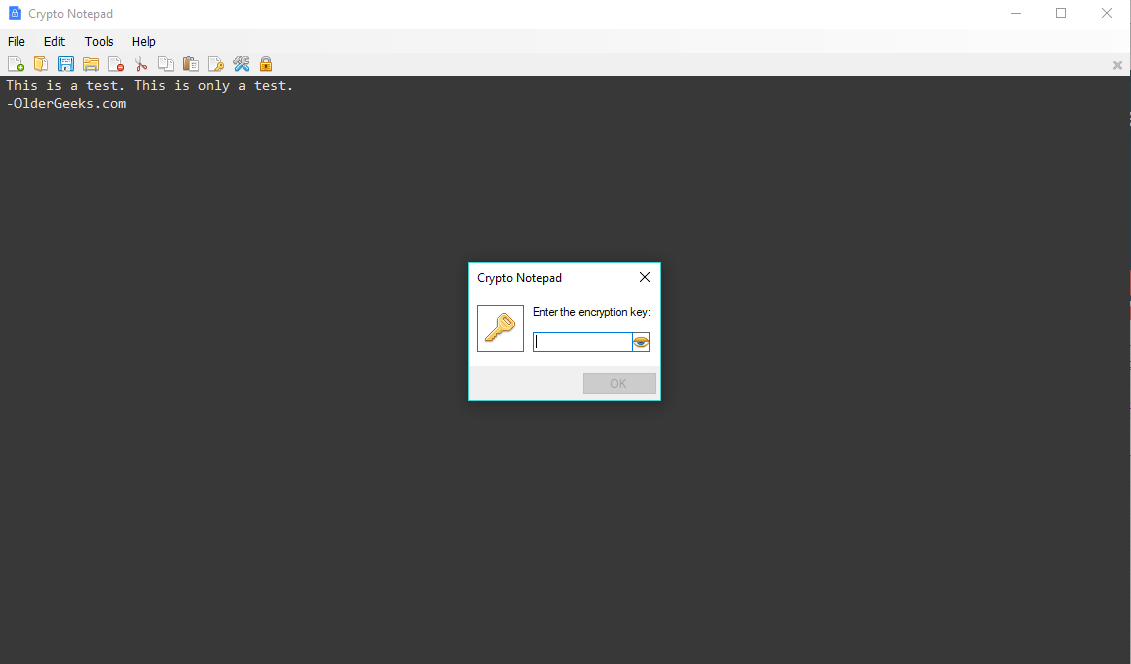Click the New file toolbar icon

(x=16, y=64)
